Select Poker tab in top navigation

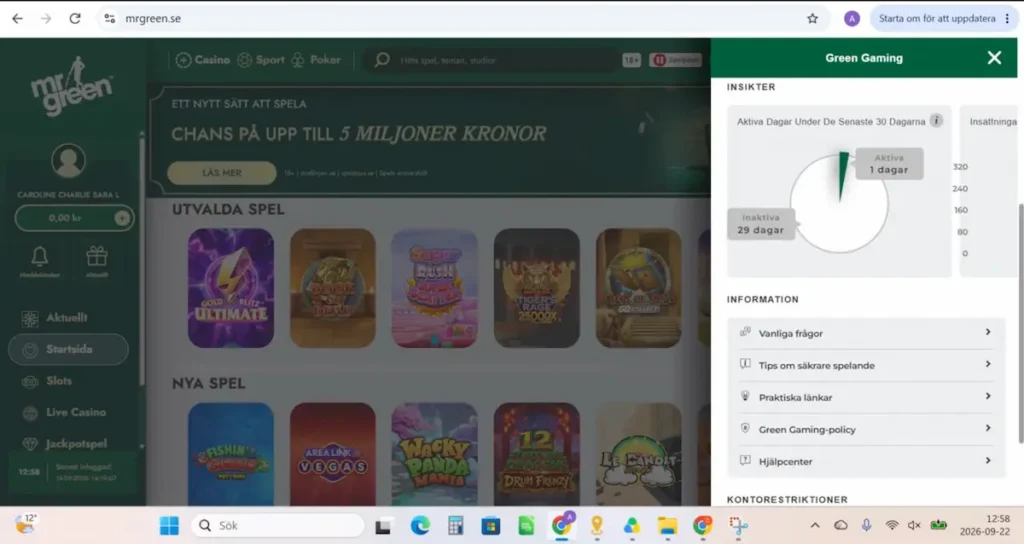pyautogui.click(x=316, y=60)
